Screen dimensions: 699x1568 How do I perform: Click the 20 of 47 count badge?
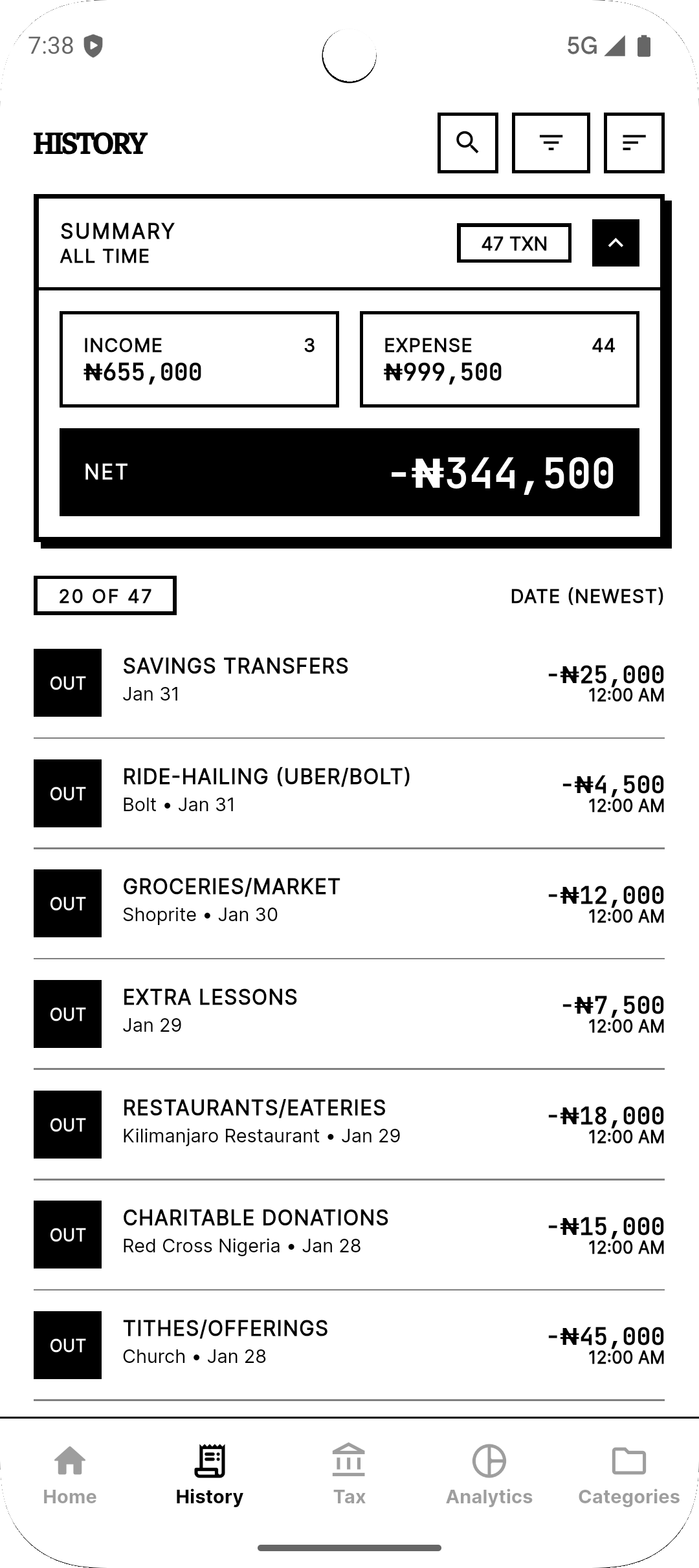pos(105,595)
